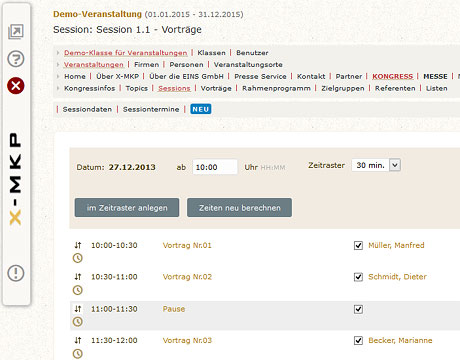Click the sort arrows on the Pause row
460x360 pixels.
[x=78, y=309]
